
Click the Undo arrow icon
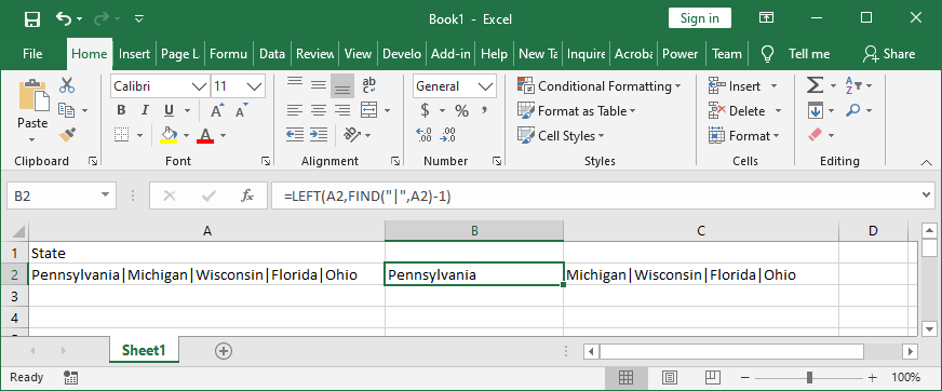pos(63,19)
